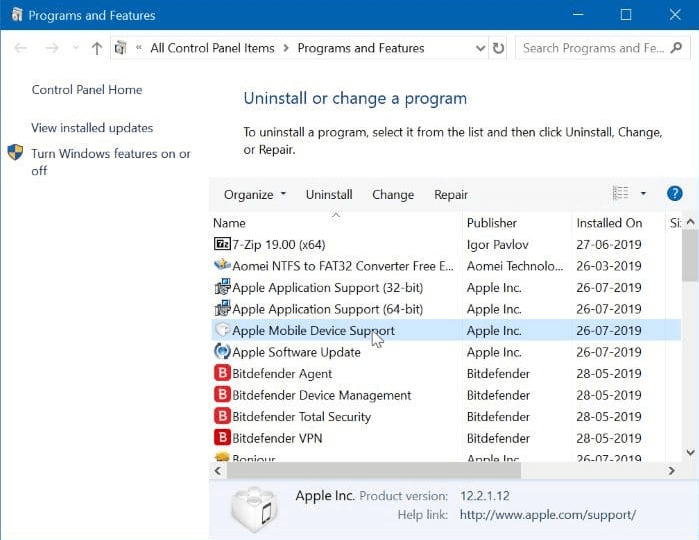Image resolution: width=699 pixels, height=540 pixels.
Task: Click the blue help question mark icon
Action: (x=674, y=194)
